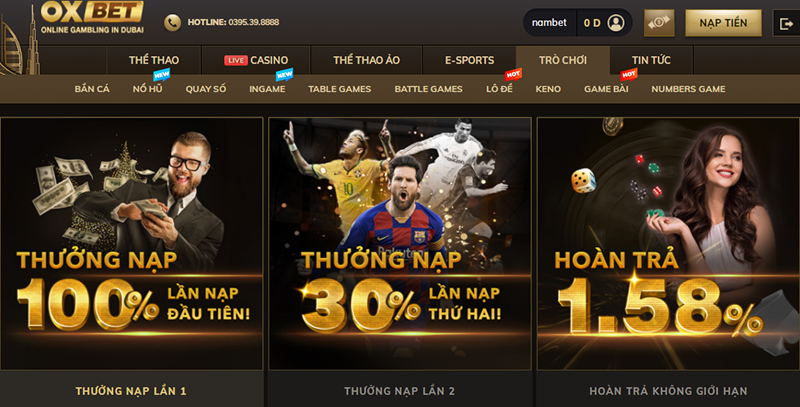Open the 1.58% Hoàn Trả promotion banner

(x=668, y=244)
